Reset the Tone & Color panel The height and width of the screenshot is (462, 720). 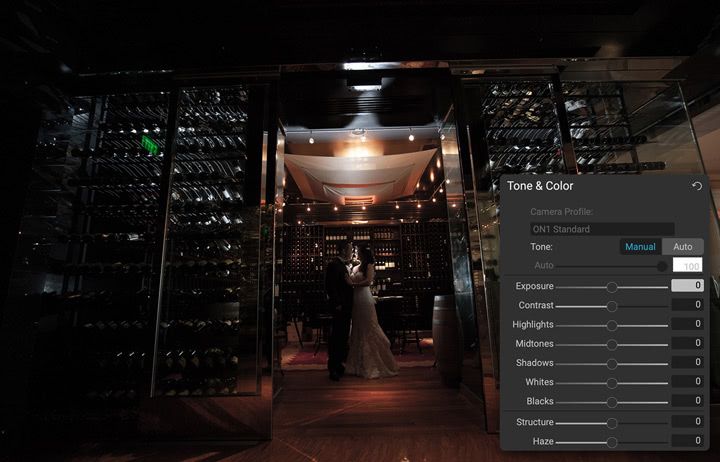tap(697, 186)
